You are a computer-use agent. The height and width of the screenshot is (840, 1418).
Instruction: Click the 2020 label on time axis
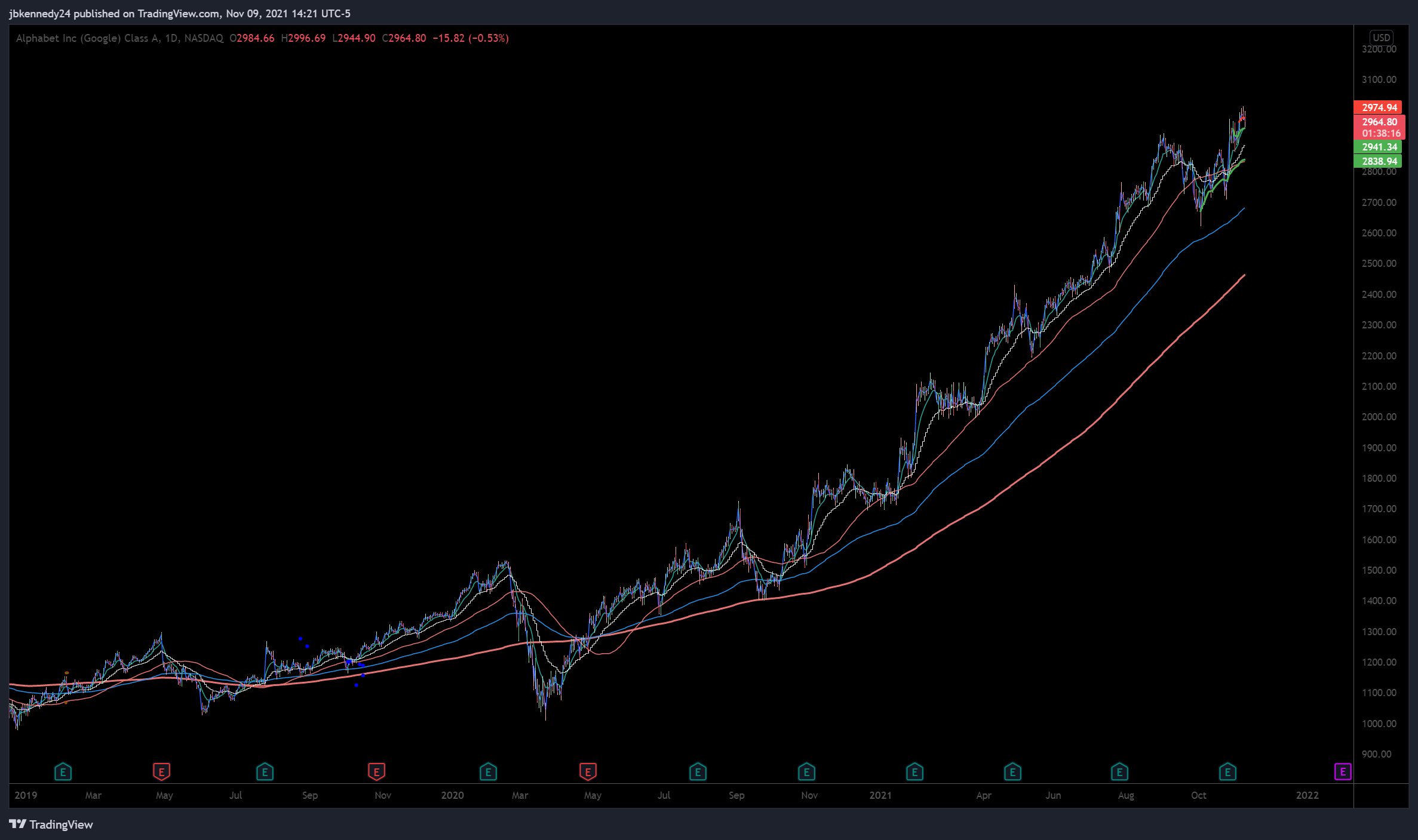pos(452,795)
